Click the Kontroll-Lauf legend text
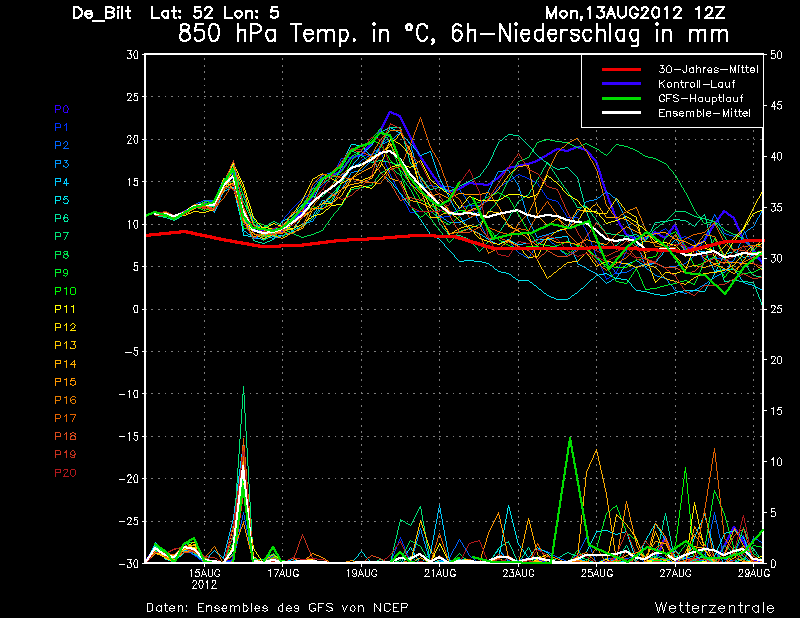This screenshot has height=618, width=800. (696, 84)
